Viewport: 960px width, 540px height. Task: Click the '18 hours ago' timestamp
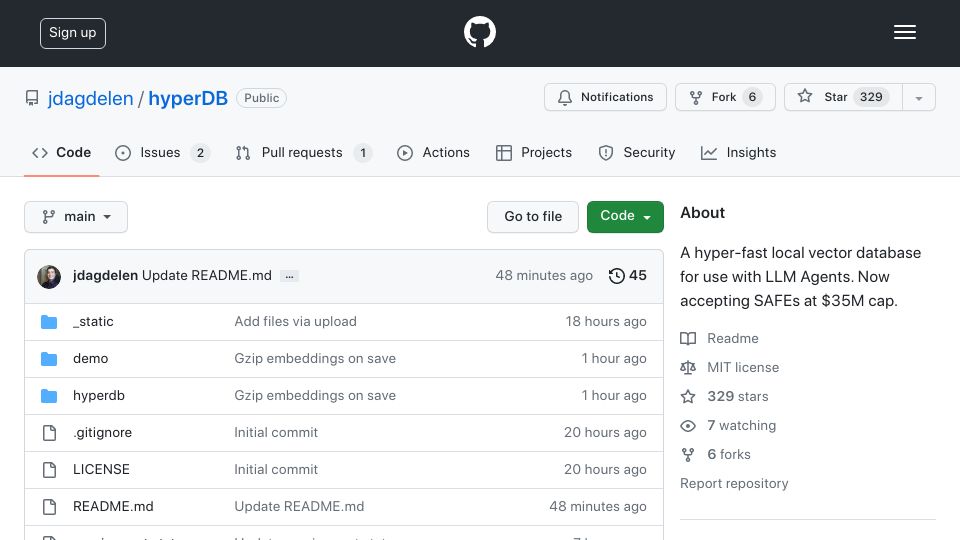coord(606,321)
